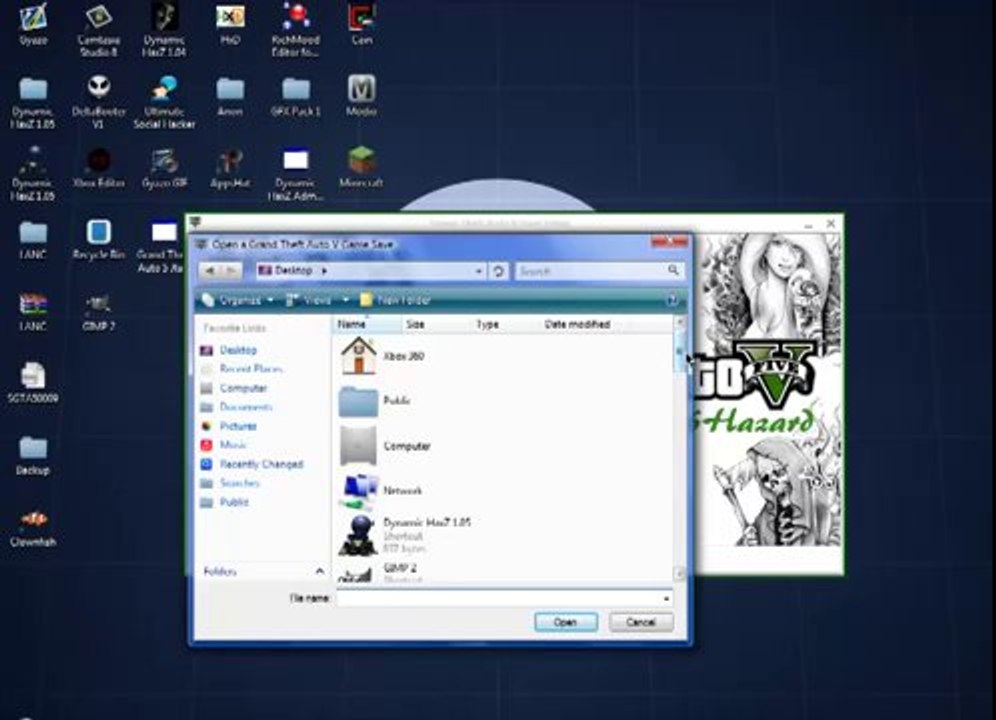Screen dimensions: 996x720
Task: Go back in the open dialog
Action: (x=209, y=271)
